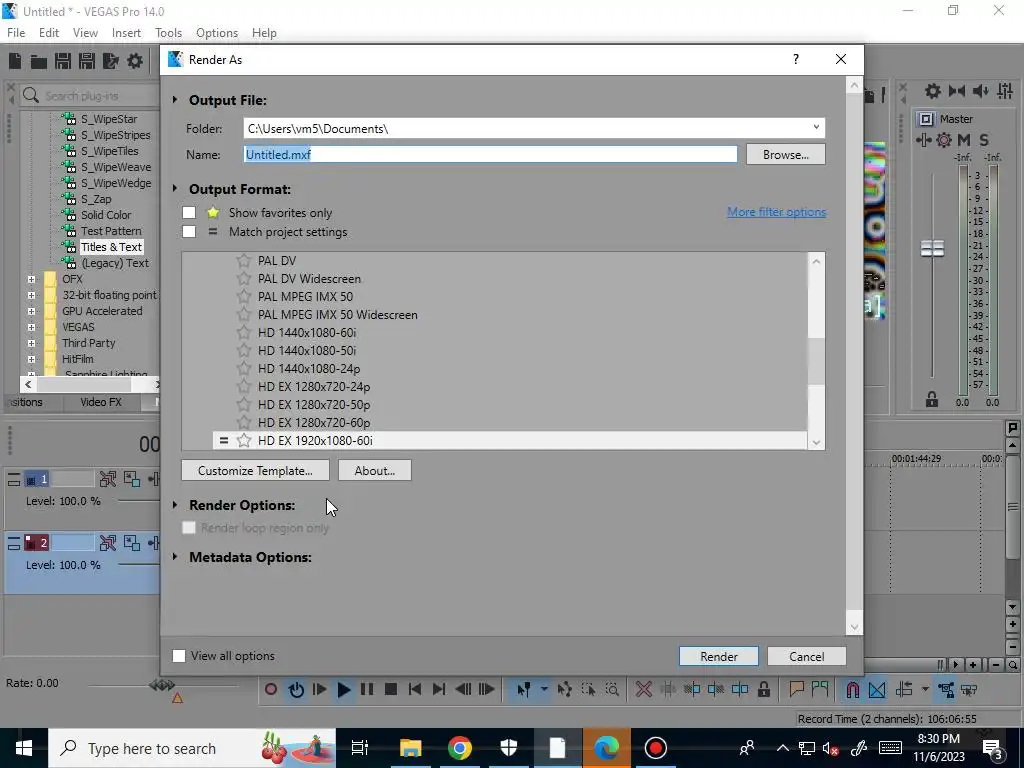The height and width of the screenshot is (768, 1024).
Task: Click the Save icon in VEGAS toolbar
Action: tap(63, 61)
